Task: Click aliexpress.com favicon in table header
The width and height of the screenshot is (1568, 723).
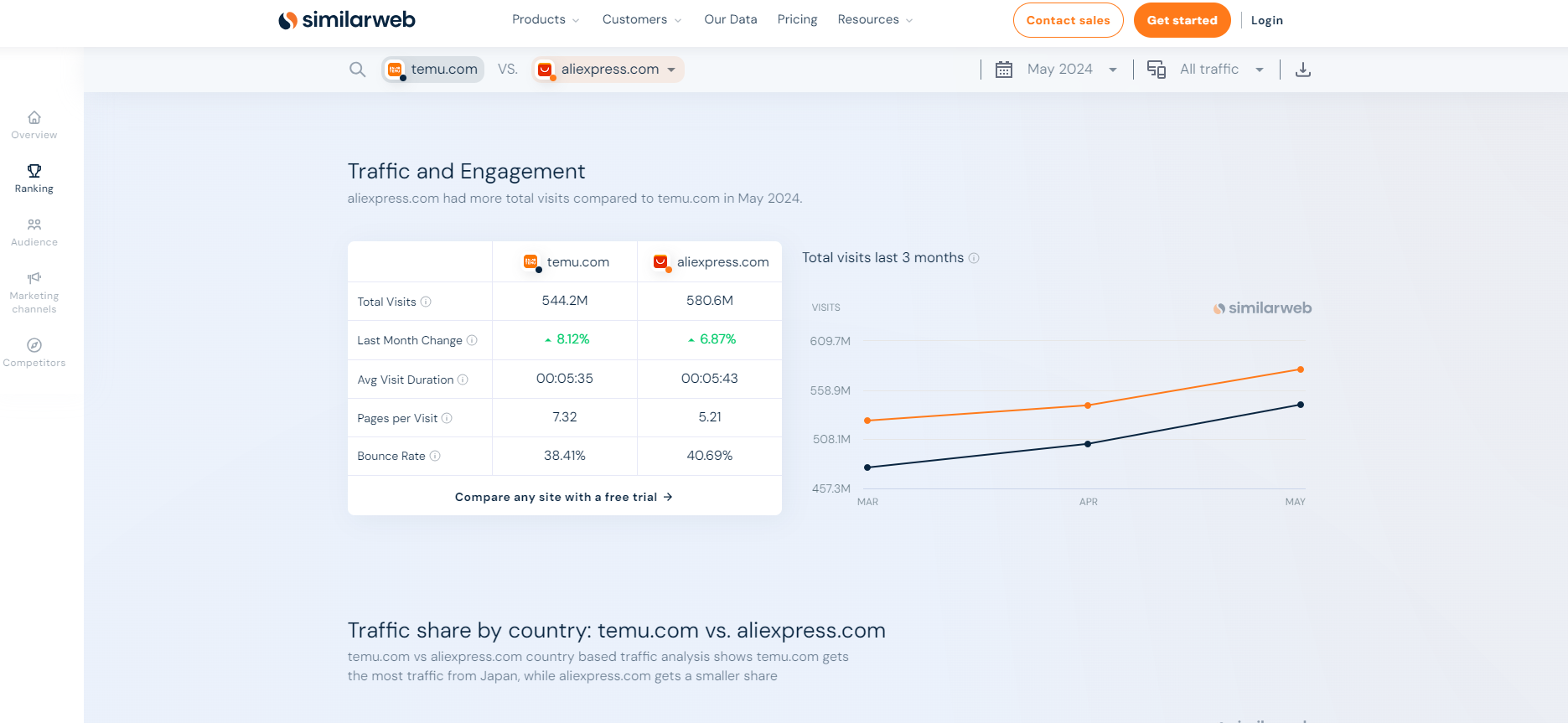Action: click(x=661, y=262)
